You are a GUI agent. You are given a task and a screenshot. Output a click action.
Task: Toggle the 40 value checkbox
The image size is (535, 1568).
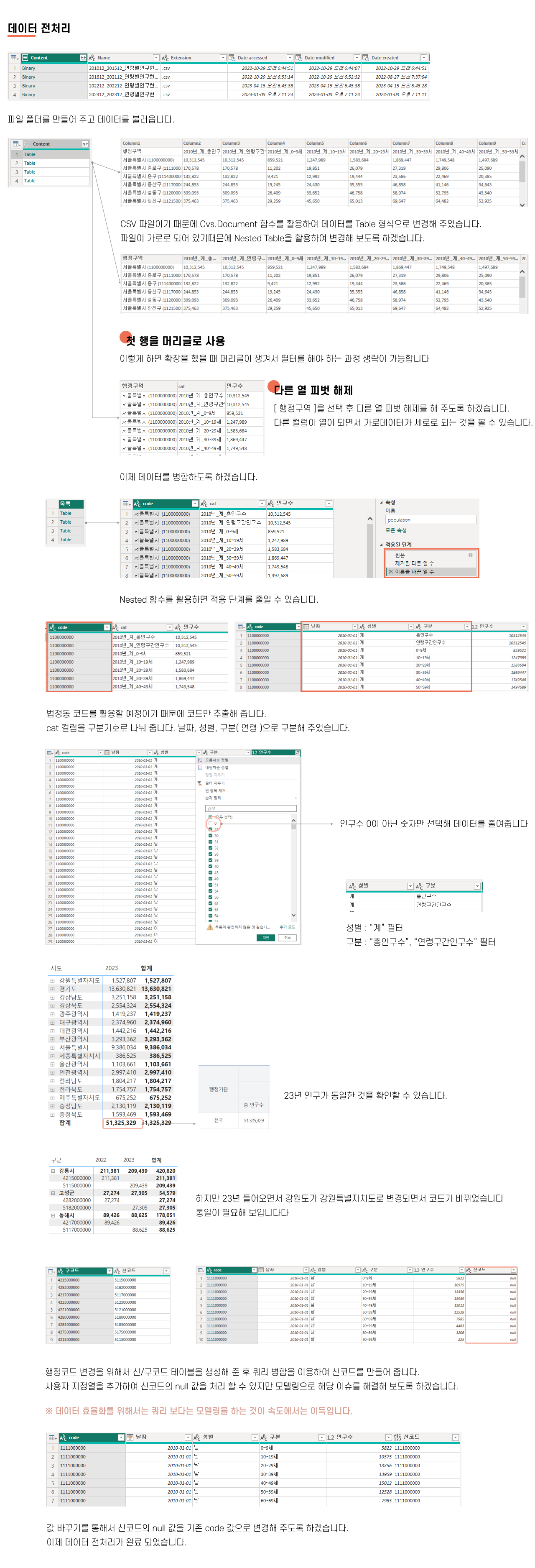coord(210,866)
